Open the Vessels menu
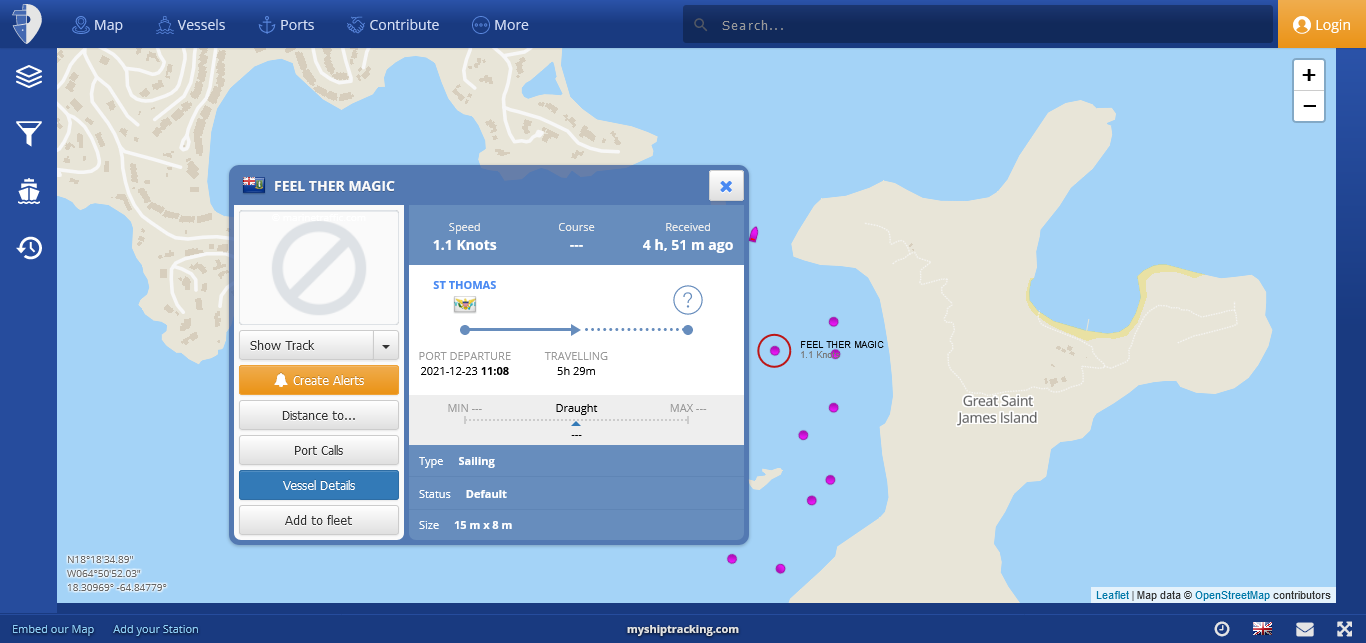The height and width of the screenshot is (643, 1366). [x=190, y=25]
